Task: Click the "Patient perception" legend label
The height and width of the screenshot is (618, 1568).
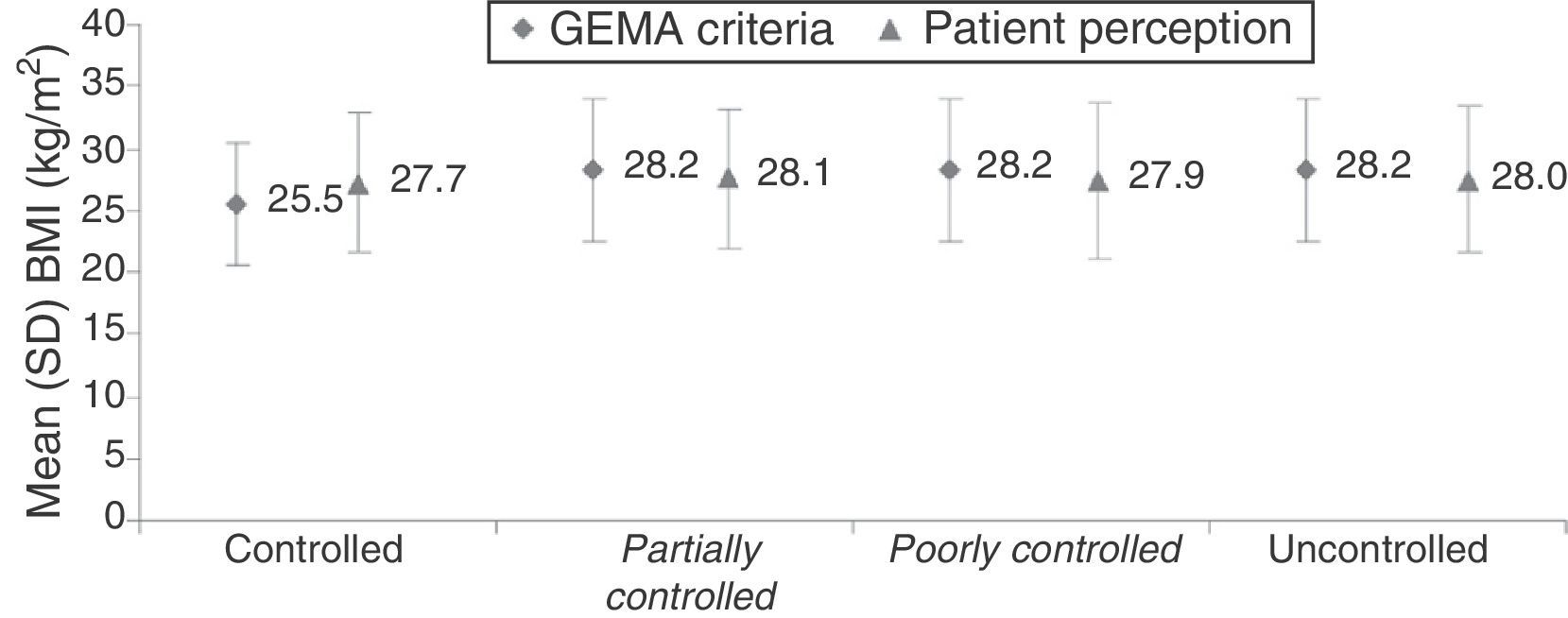Action: [x=1108, y=28]
